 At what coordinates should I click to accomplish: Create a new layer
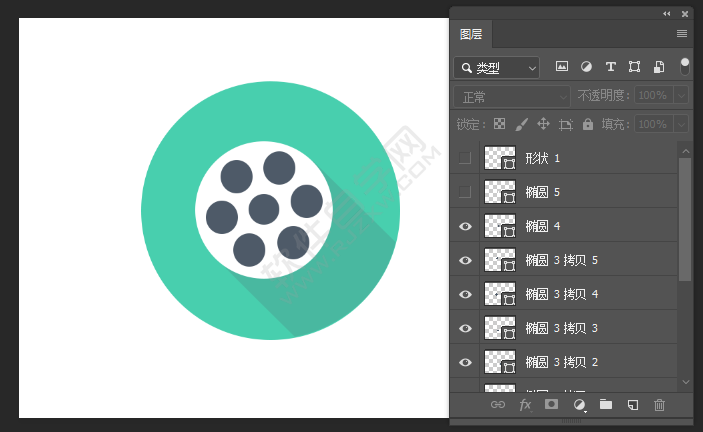(x=633, y=405)
